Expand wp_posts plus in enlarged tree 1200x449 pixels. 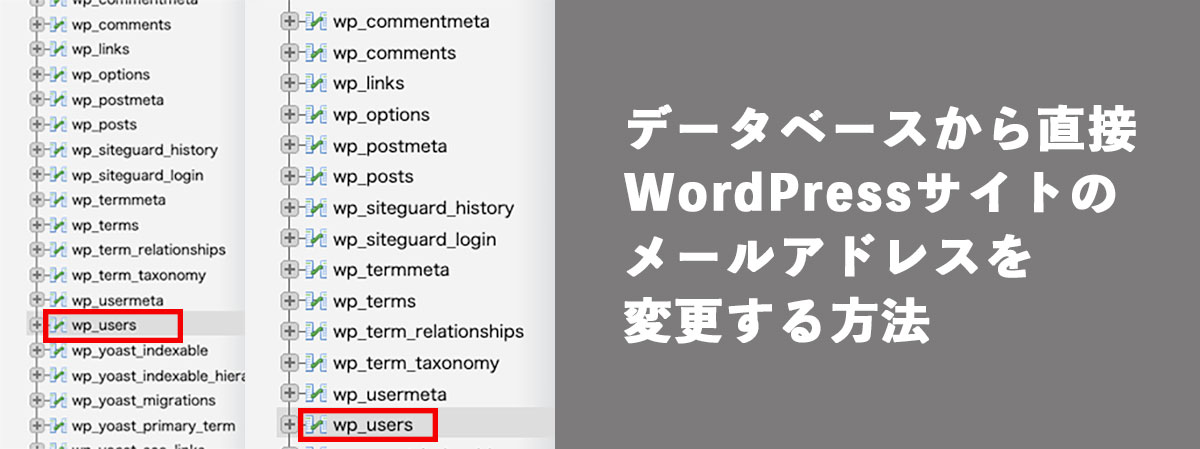coord(291,176)
